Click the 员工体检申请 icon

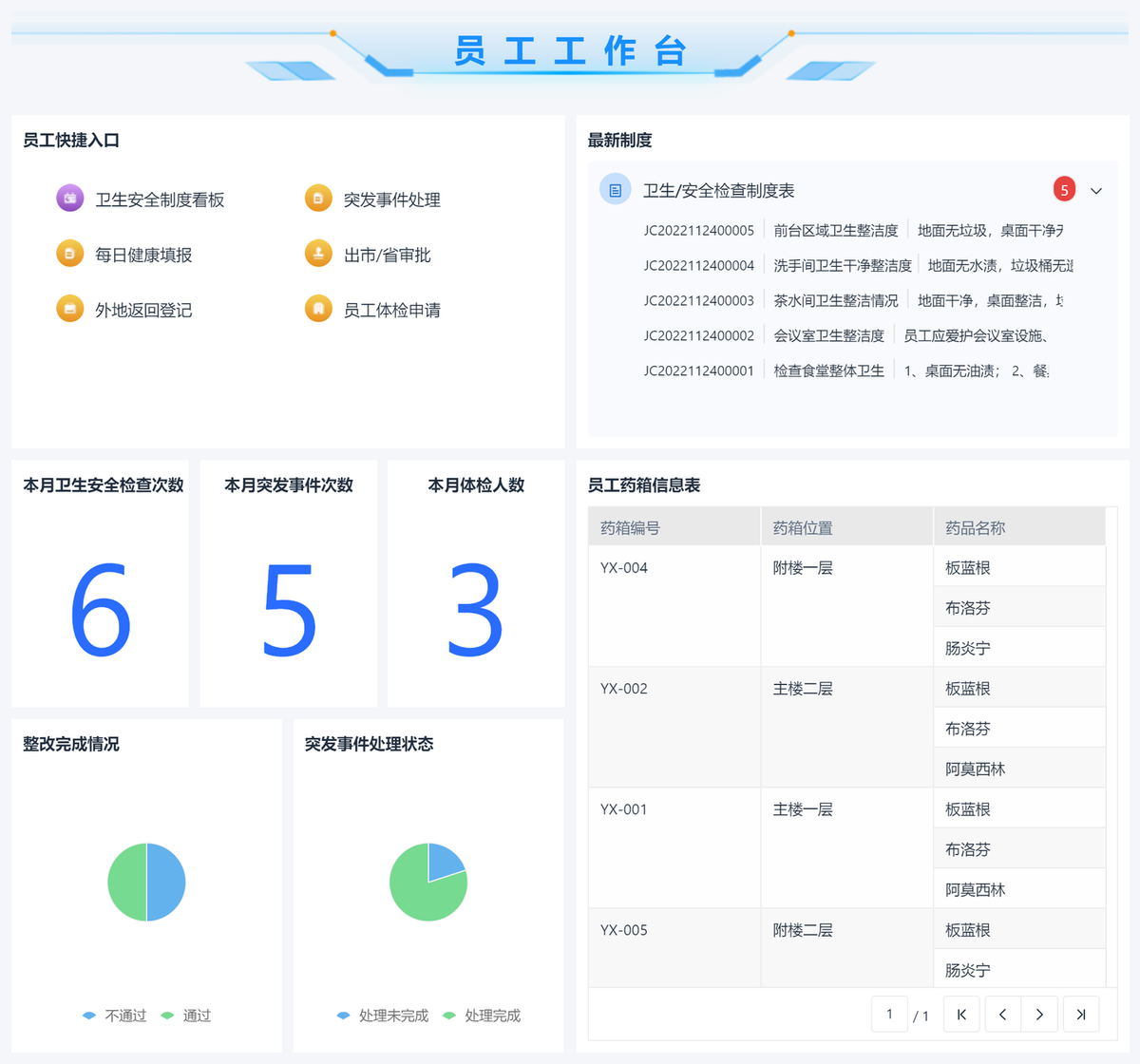(317, 309)
